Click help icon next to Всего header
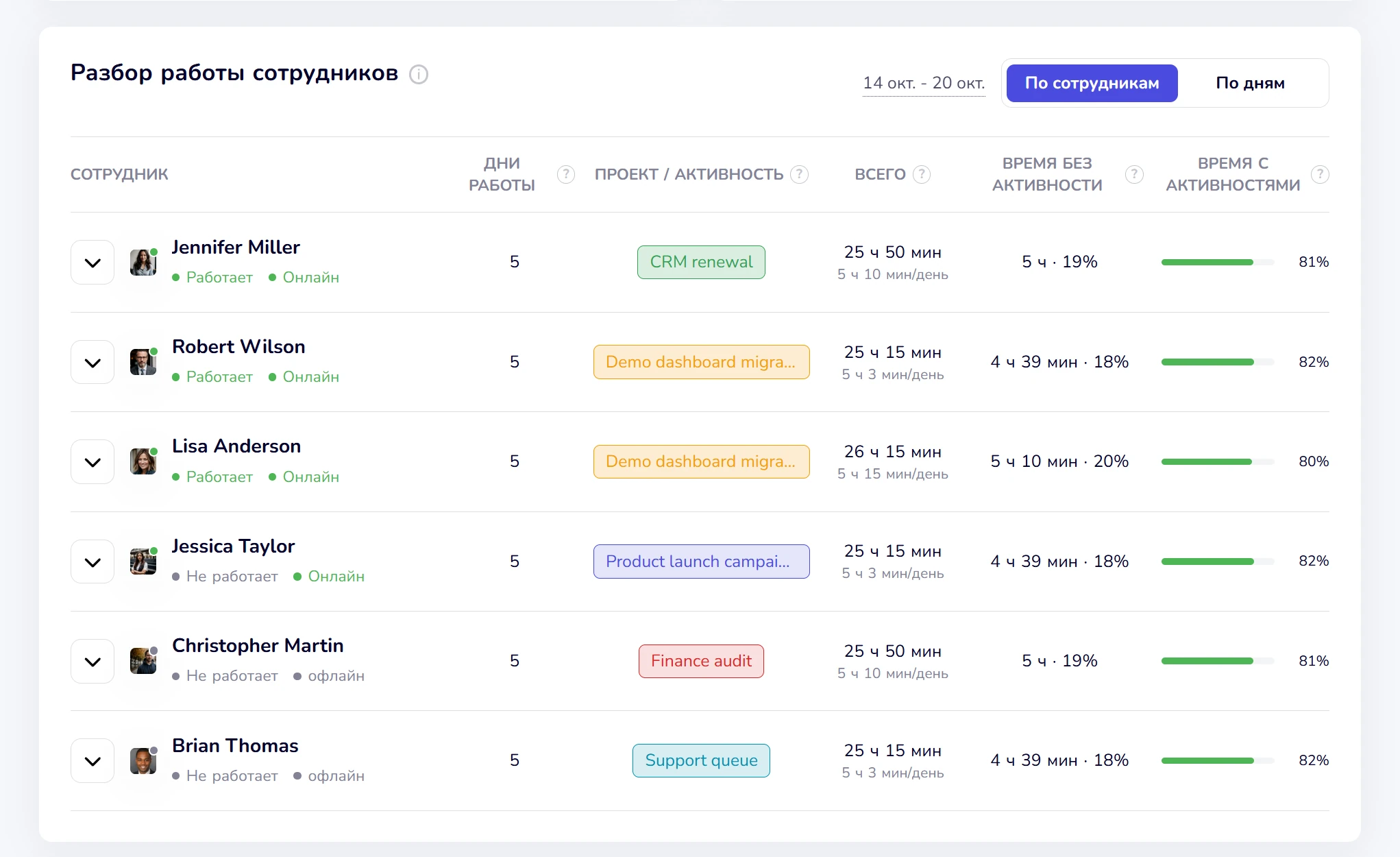The width and height of the screenshot is (1400, 857). tap(922, 174)
